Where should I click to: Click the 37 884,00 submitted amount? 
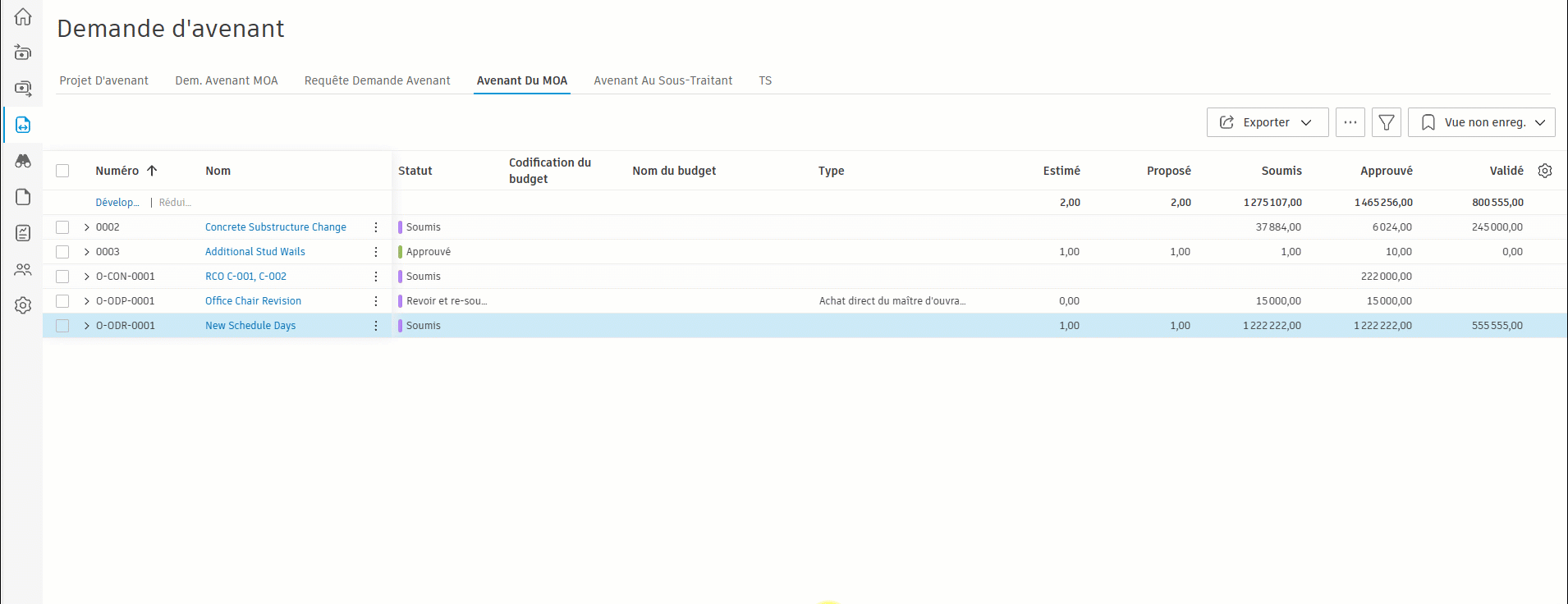pos(1278,227)
